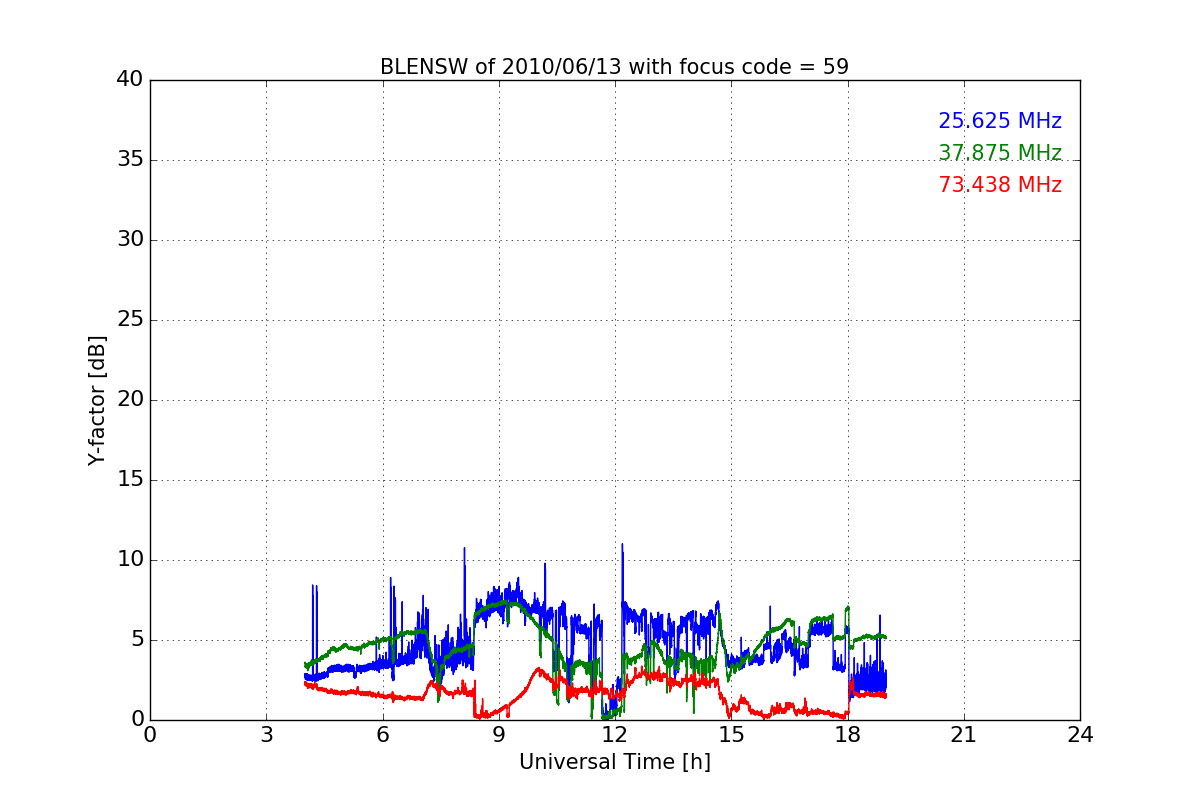Click the y-axis tick label 20
The height and width of the screenshot is (800, 1200).
(130, 400)
